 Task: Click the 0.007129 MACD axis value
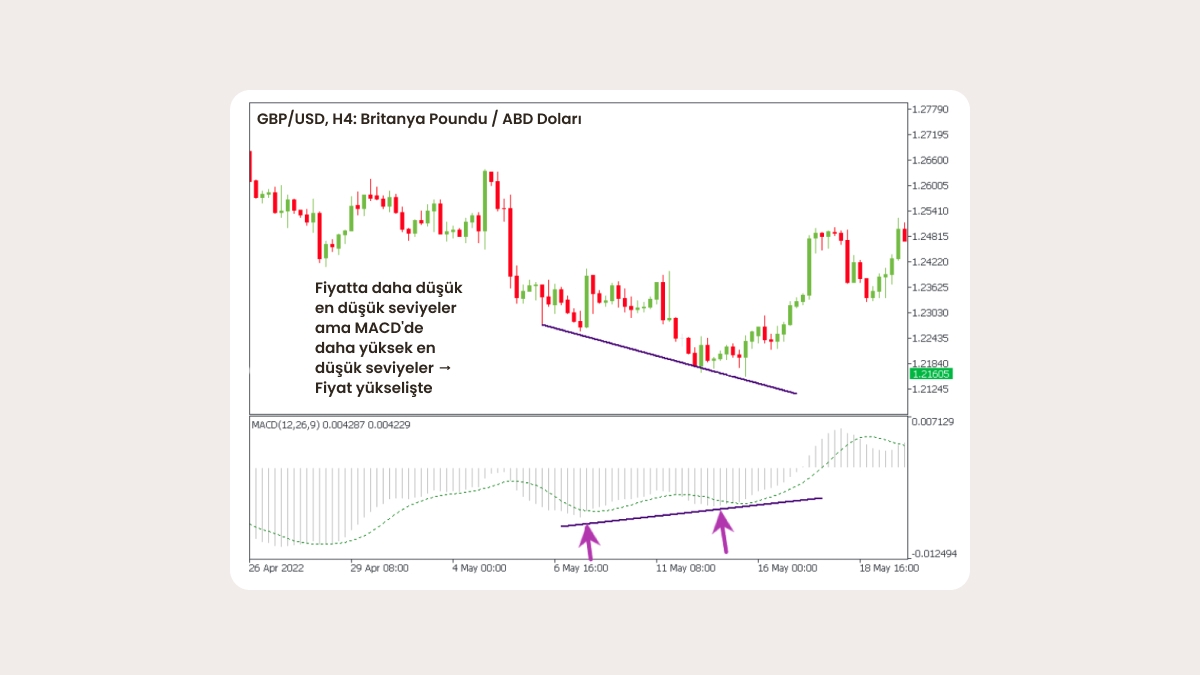point(932,422)
